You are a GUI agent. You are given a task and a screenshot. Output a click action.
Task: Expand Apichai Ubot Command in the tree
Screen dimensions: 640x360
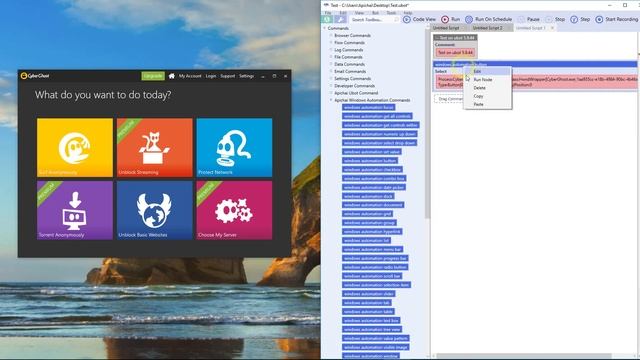tap(331, 93)
